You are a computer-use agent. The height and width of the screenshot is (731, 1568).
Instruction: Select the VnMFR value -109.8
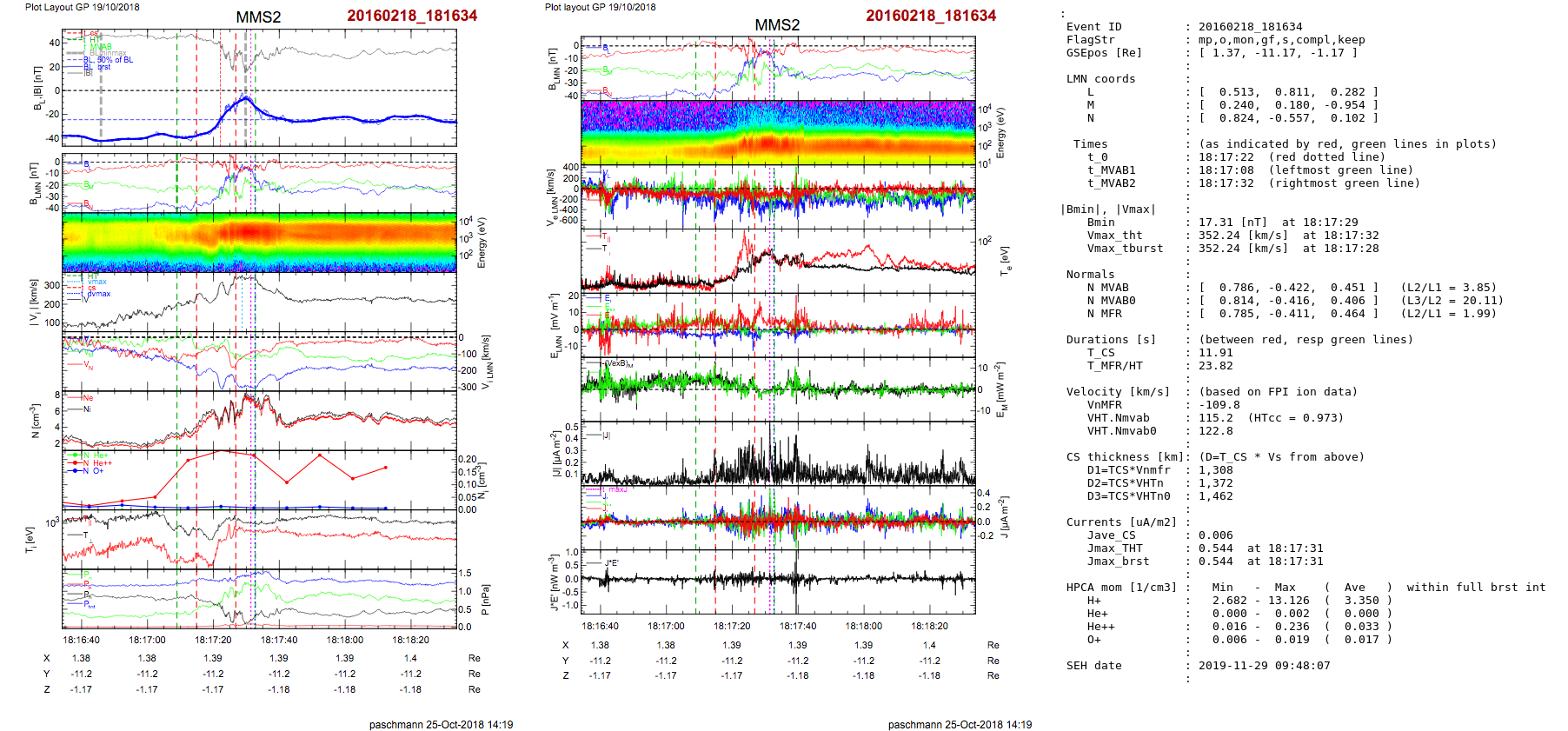point(1219,405)
